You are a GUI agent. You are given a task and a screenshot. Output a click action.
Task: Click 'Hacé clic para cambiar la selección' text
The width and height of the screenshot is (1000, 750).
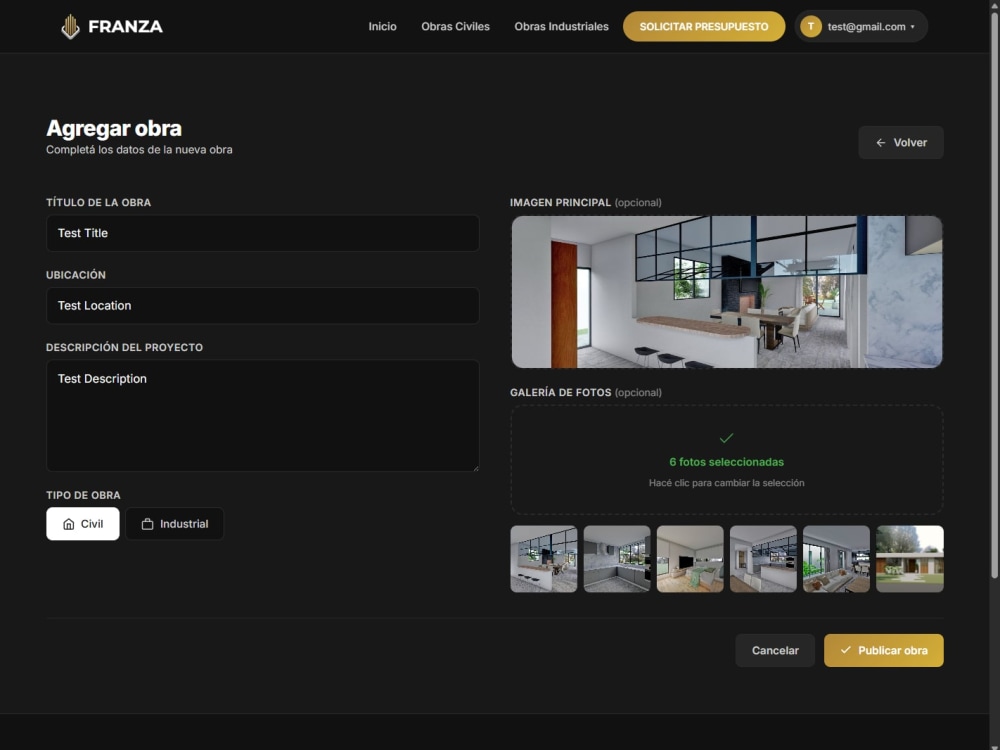click(x=726, y=483)
